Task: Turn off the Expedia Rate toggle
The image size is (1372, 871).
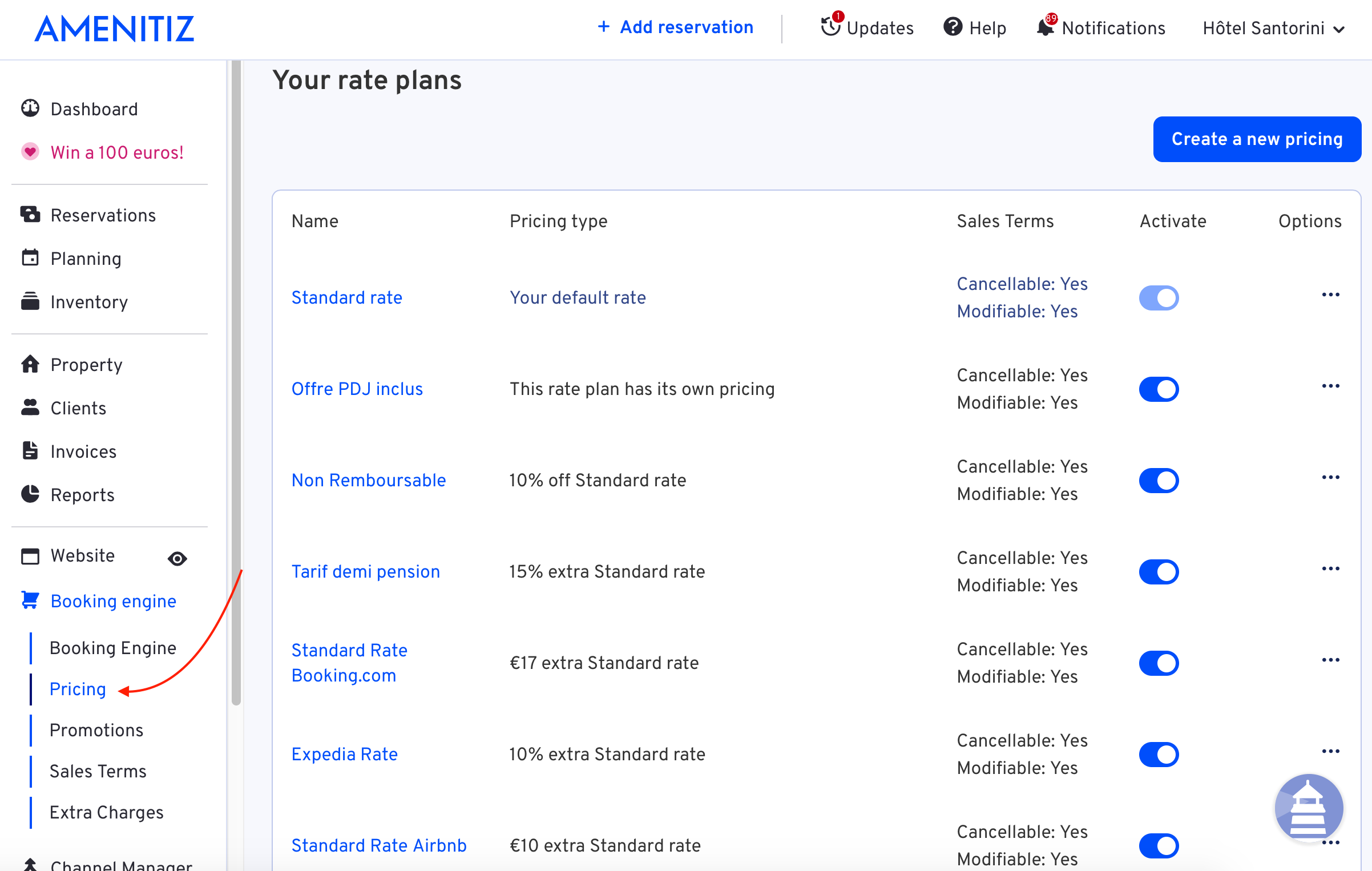Action: pyautogui.click(x=1159, y=754)
